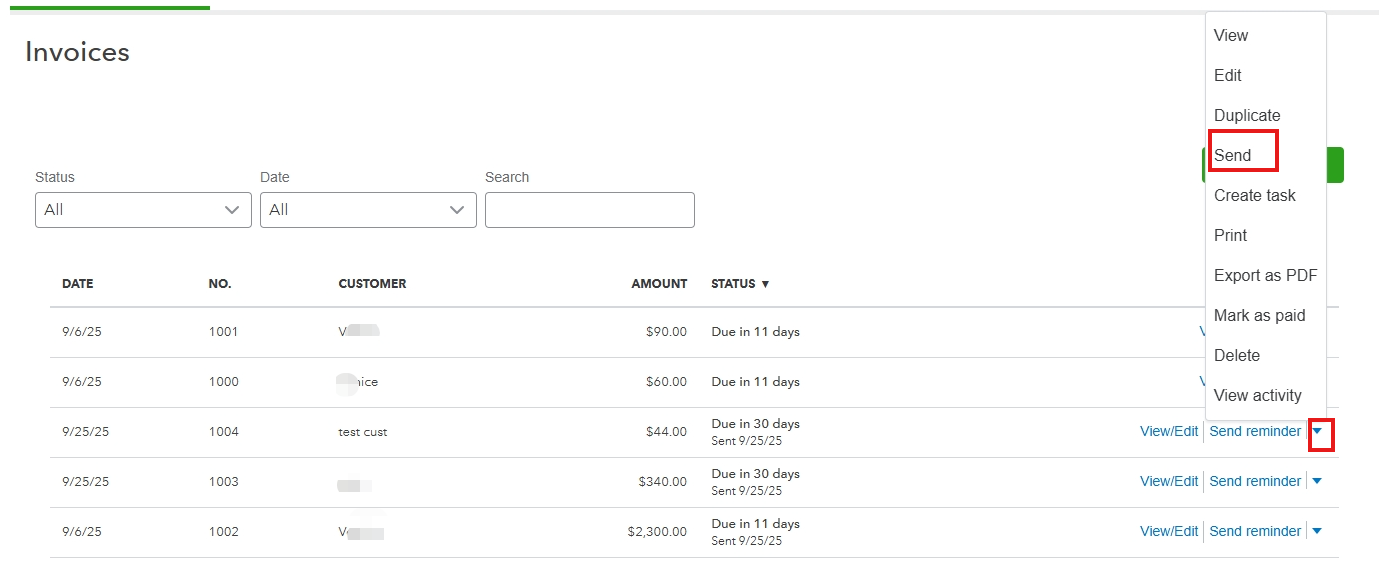Open View activity from the menu
Screen dimensions: 1390x581
(x=1258, y=396)
